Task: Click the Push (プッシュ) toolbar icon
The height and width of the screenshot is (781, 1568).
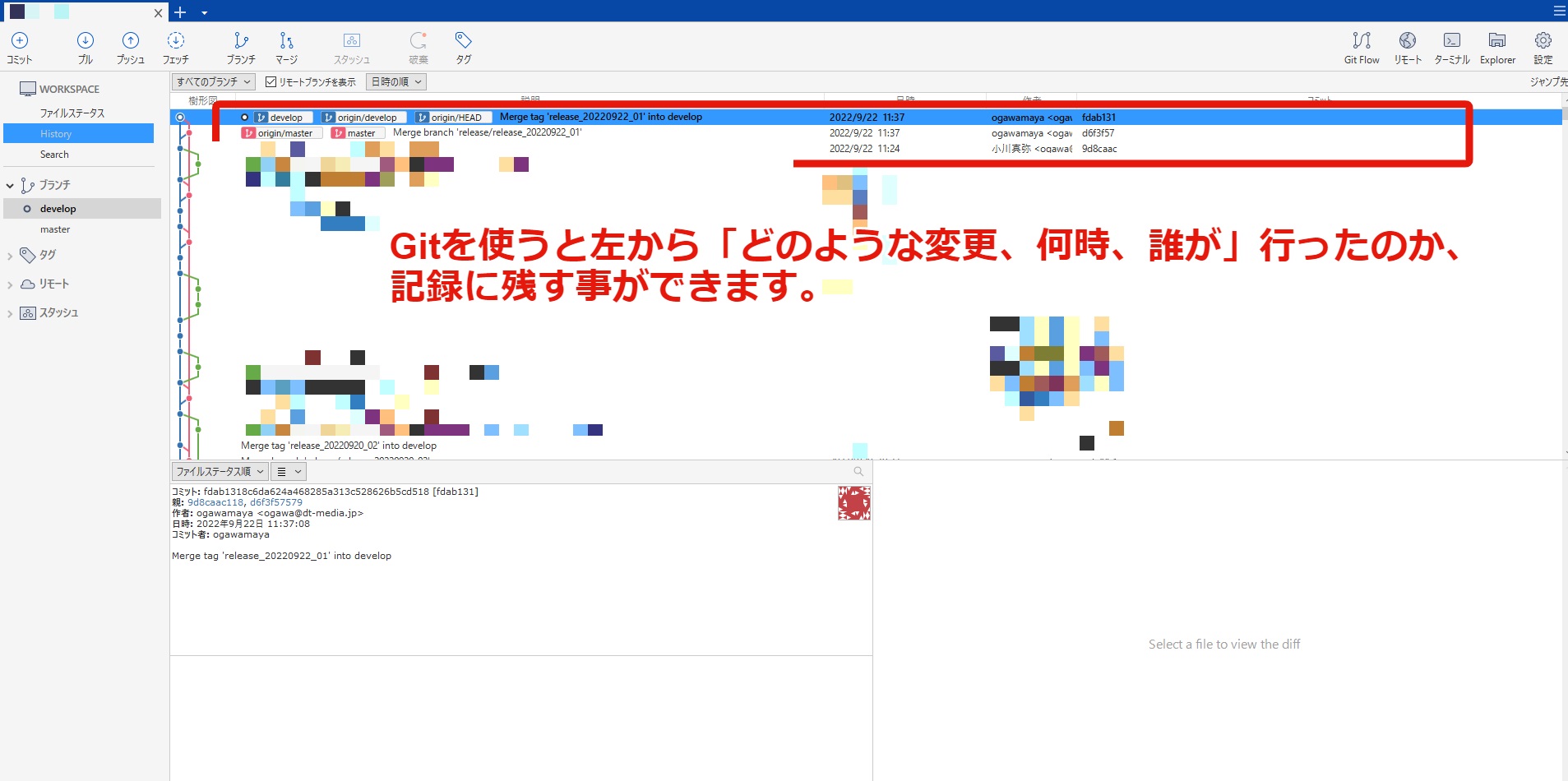Action: [130, 47]
